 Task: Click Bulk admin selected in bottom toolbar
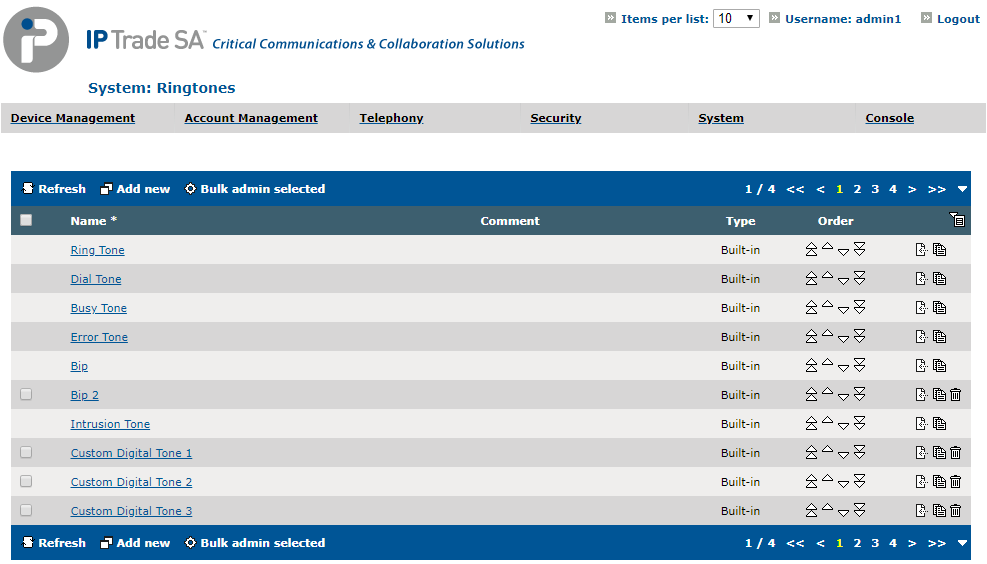click(x=255, y=543)
